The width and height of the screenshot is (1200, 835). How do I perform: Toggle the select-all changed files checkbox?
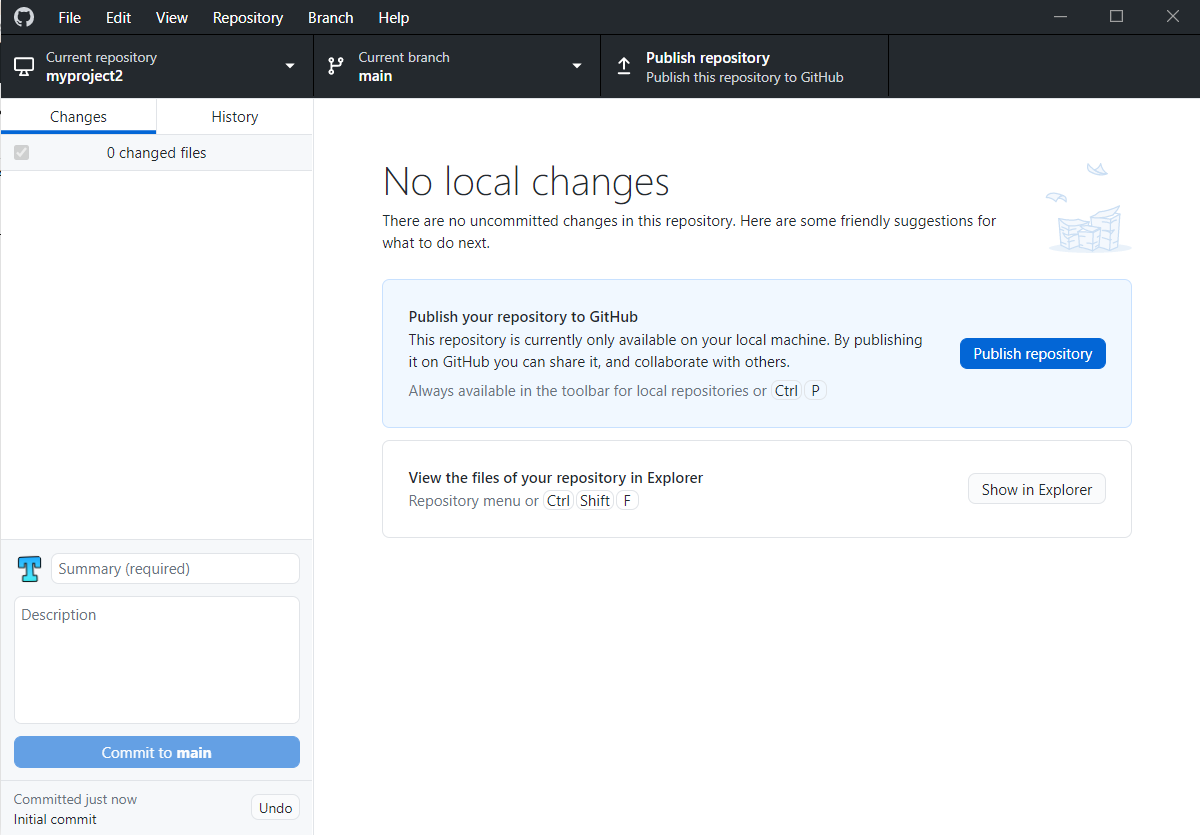click(21, 152)
